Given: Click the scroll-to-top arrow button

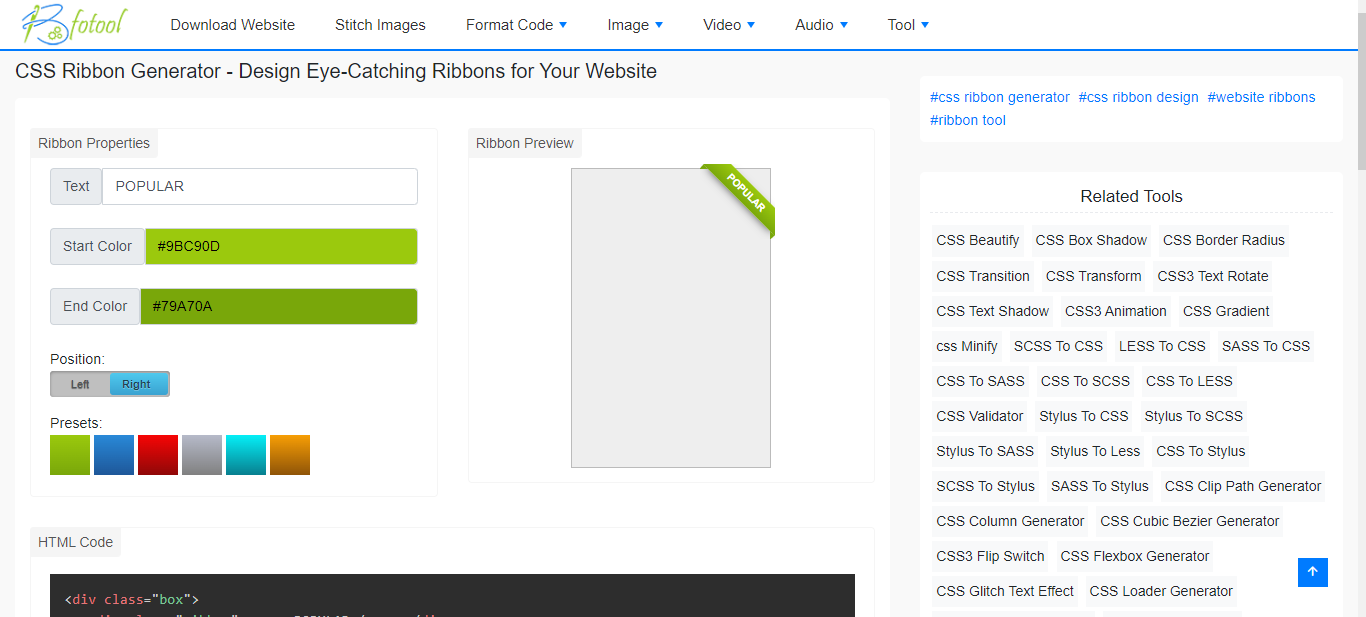Looking at the screenshot, I should 1312,572.
